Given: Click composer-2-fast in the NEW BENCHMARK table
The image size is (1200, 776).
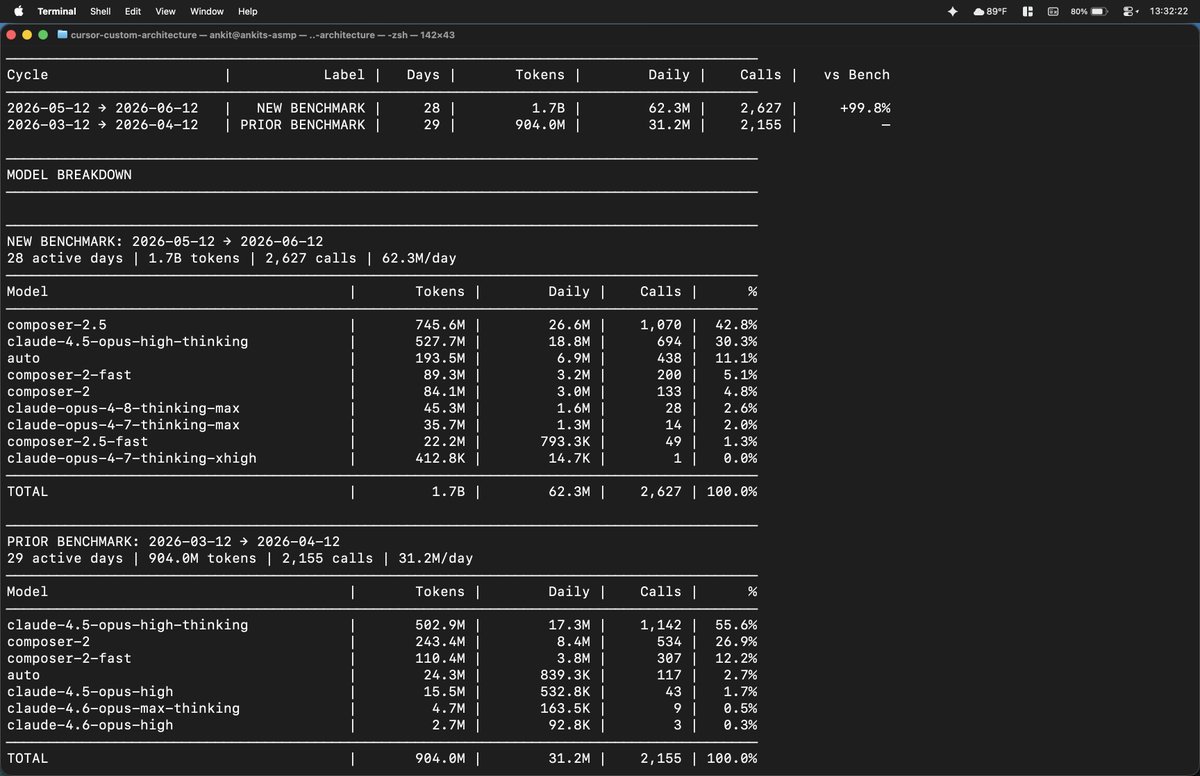Looking at the screenshot, I should click(69, 375).
